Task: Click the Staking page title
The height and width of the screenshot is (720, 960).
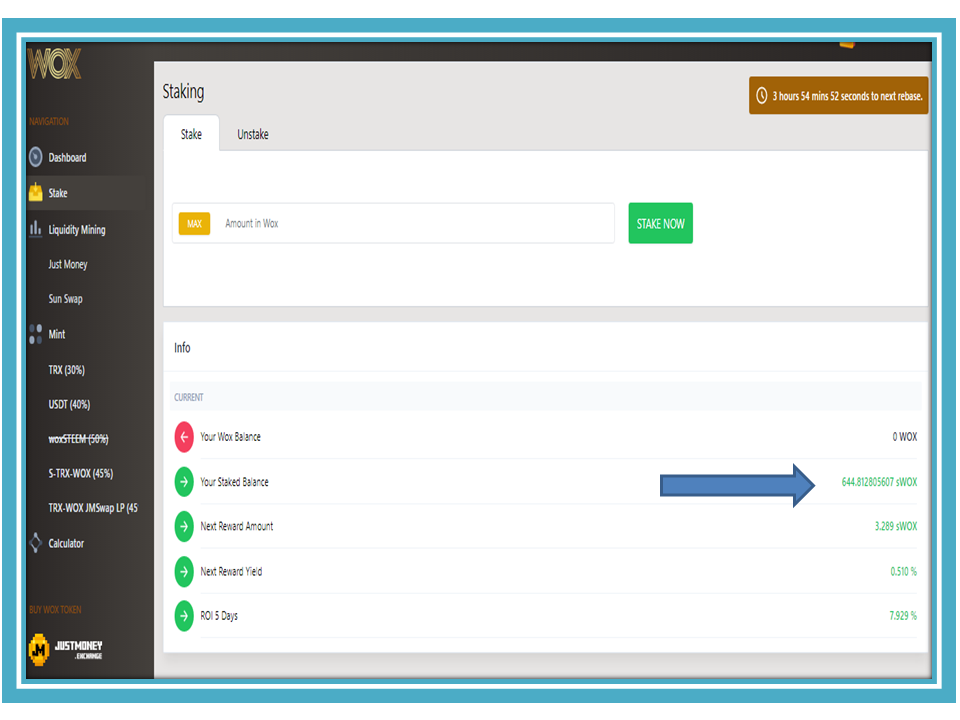Action: tap(183, 92)
